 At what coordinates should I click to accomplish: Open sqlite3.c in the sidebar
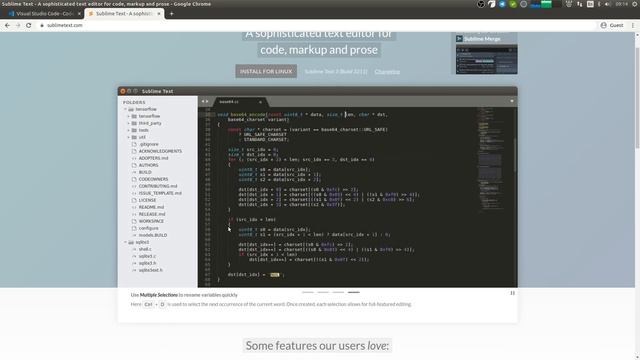(x=147, y=256)
